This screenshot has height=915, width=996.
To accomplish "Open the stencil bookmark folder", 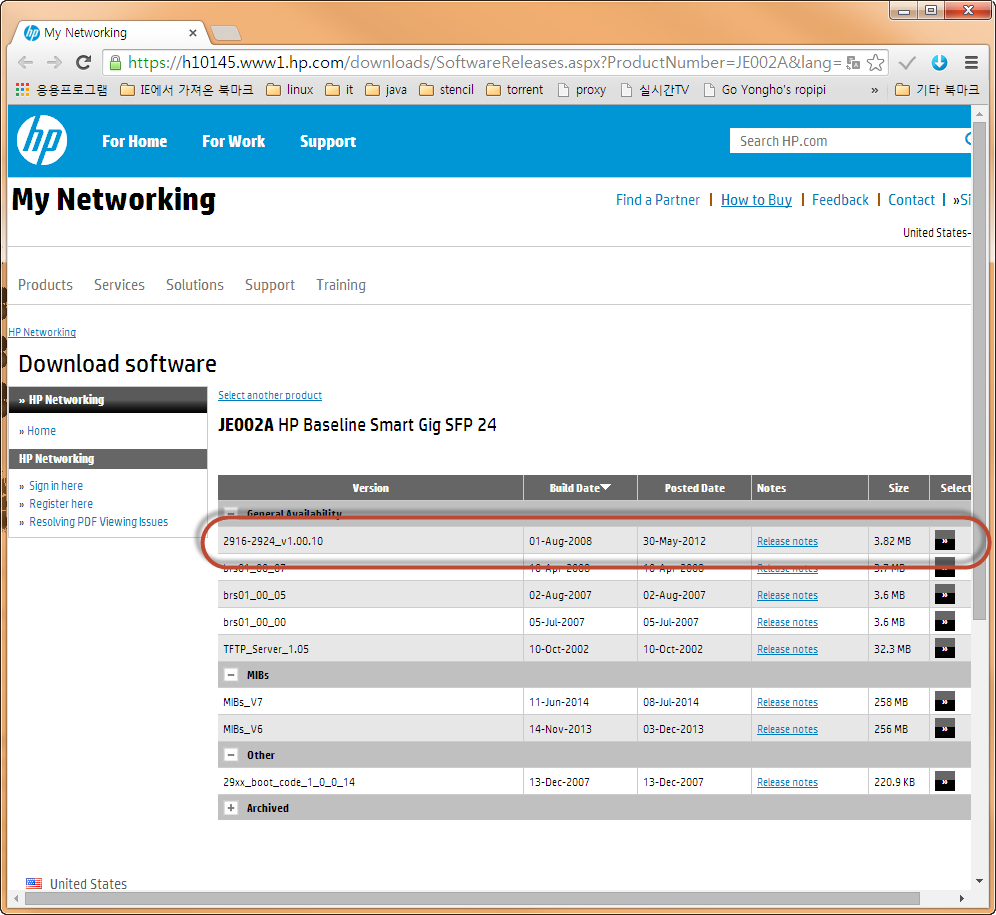I will 447,90.
